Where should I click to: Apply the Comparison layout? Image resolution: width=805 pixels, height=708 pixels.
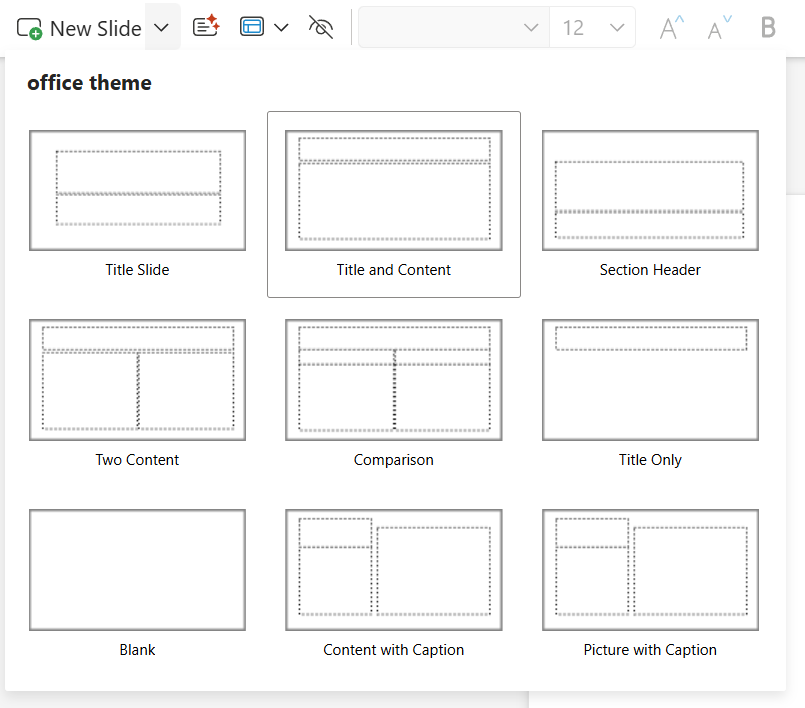pos(393,380)
